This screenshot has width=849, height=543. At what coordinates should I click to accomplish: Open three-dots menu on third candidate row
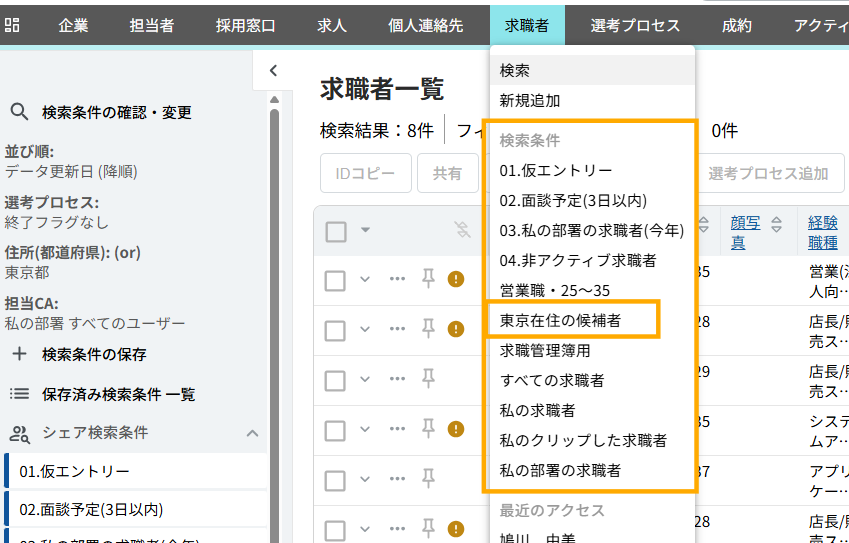[x=397, y=378]
